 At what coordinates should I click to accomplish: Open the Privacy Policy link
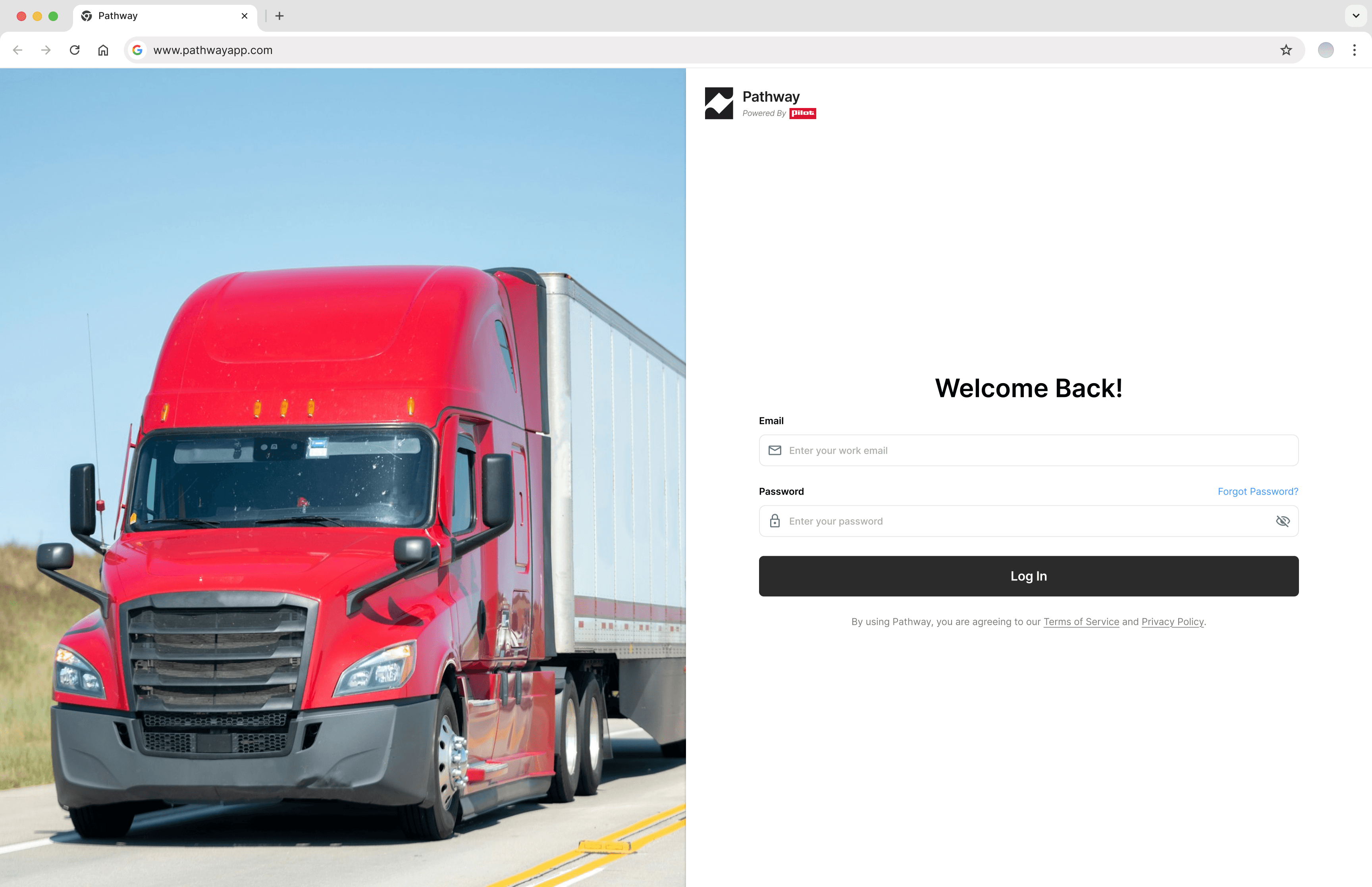pos(1172,621)
